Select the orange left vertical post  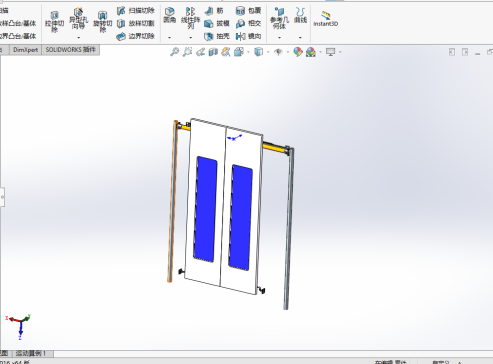pos(172,201)
